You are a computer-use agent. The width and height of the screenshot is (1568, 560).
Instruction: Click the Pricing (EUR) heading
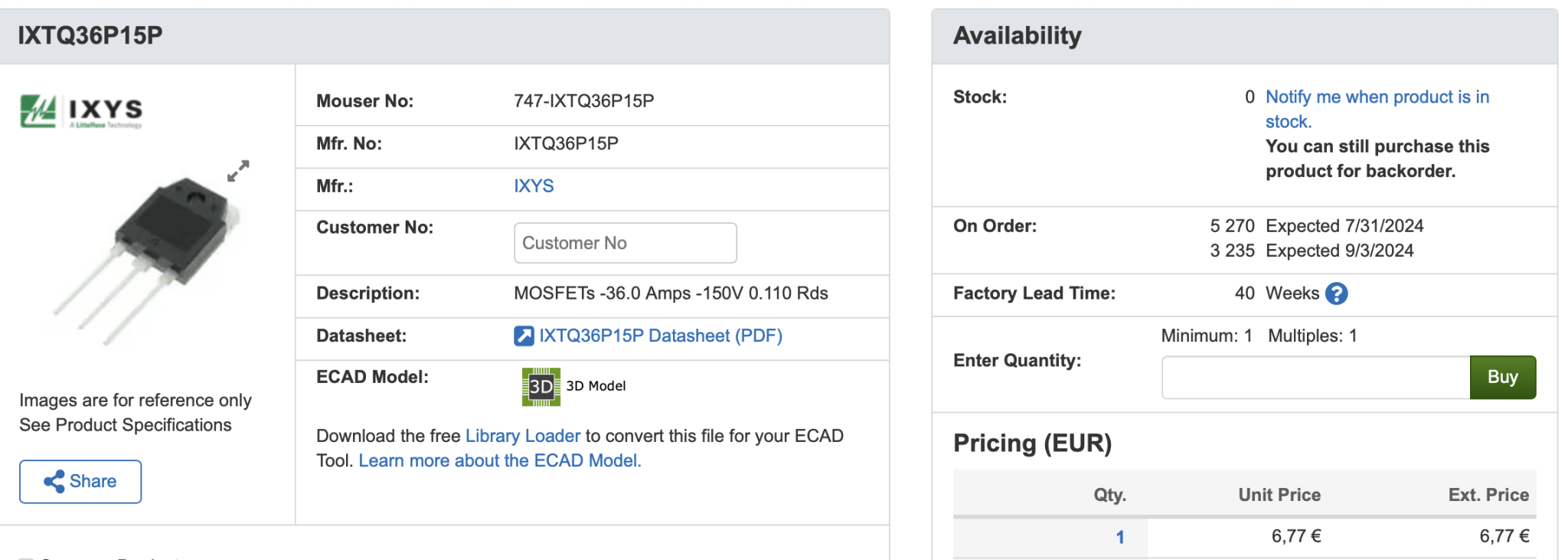pyautogui.click(x=1032, y=443)
